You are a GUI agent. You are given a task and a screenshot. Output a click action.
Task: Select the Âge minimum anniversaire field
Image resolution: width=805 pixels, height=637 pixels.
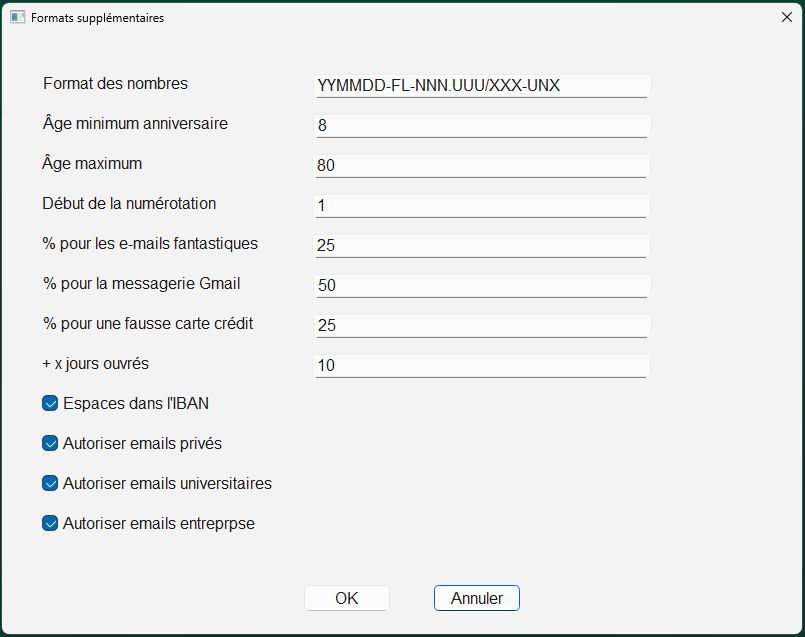pyautogui.click(x=482, y=126)
